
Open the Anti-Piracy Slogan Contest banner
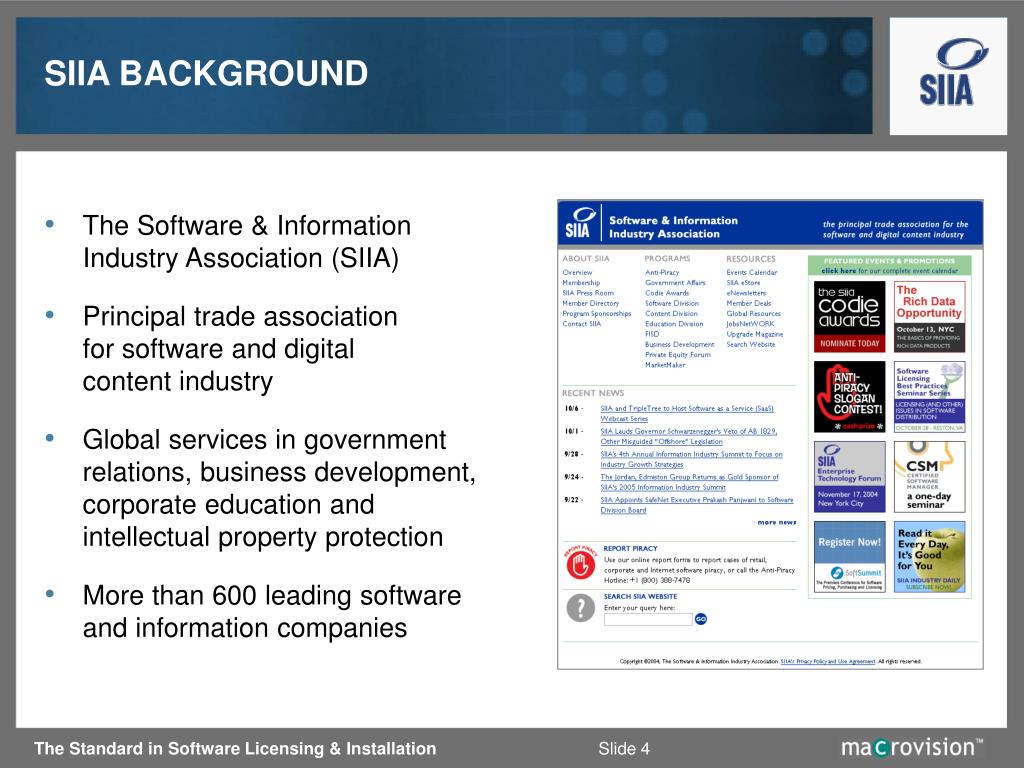(850, 396)
